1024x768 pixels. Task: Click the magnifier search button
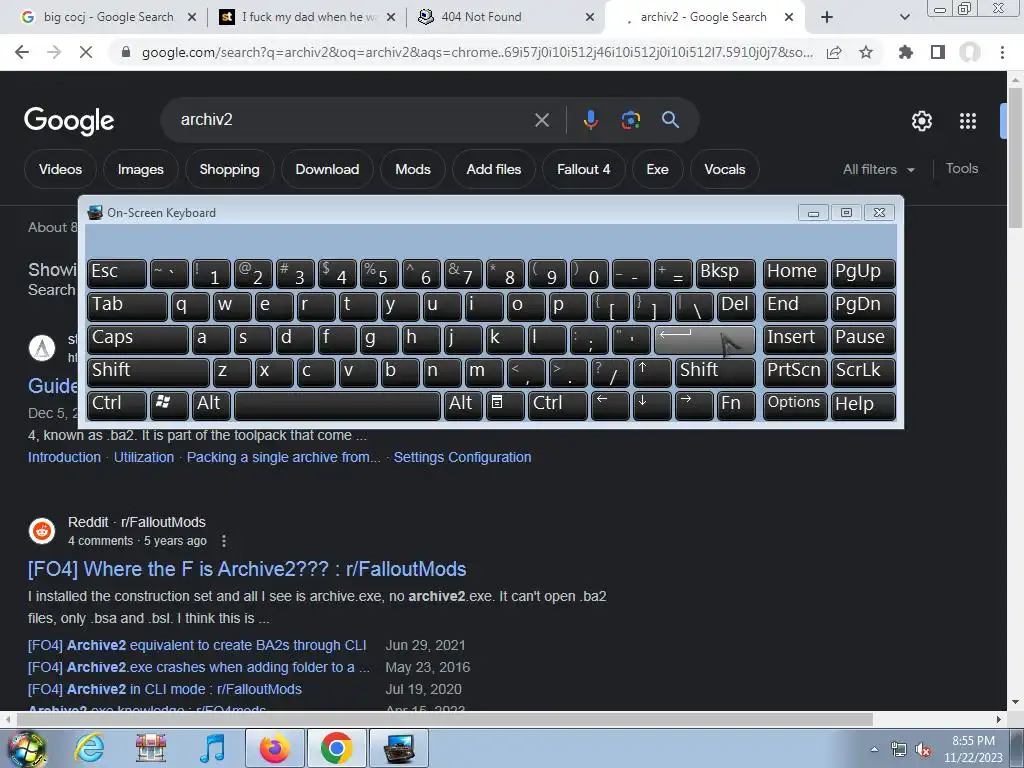[670, 120]
